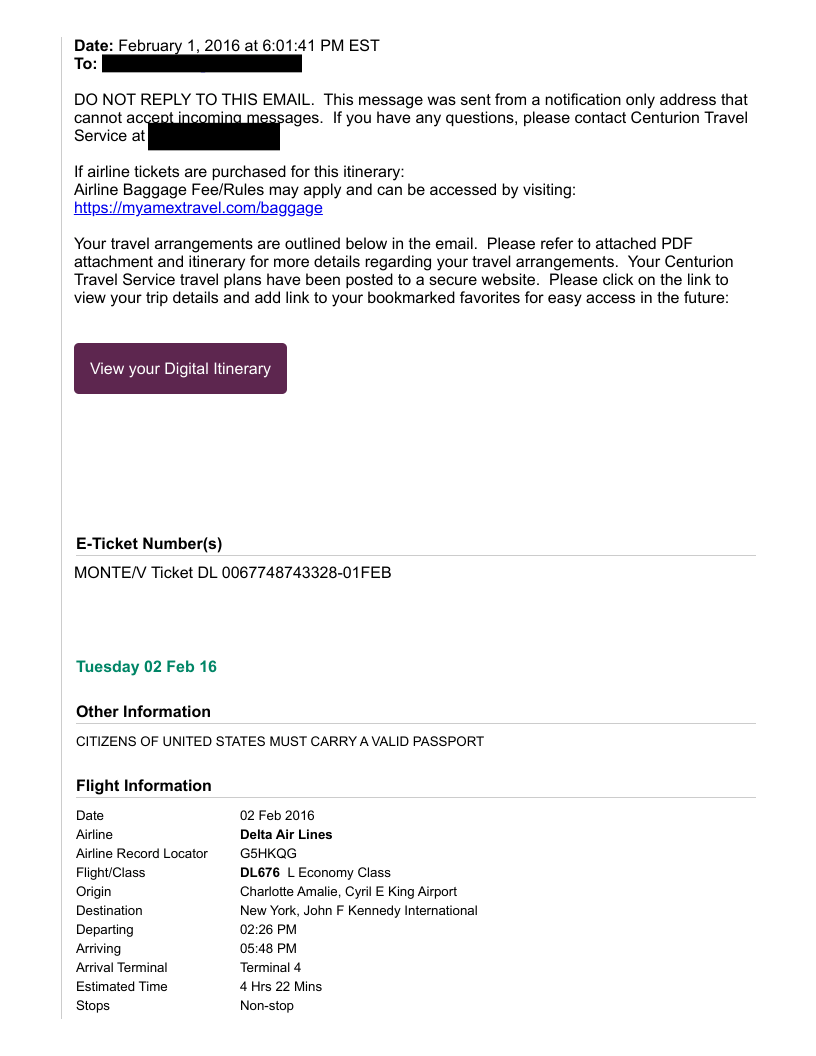Select the DL676 flight number
Viewport: 816px width, 1056px height.
pos(259,872)
